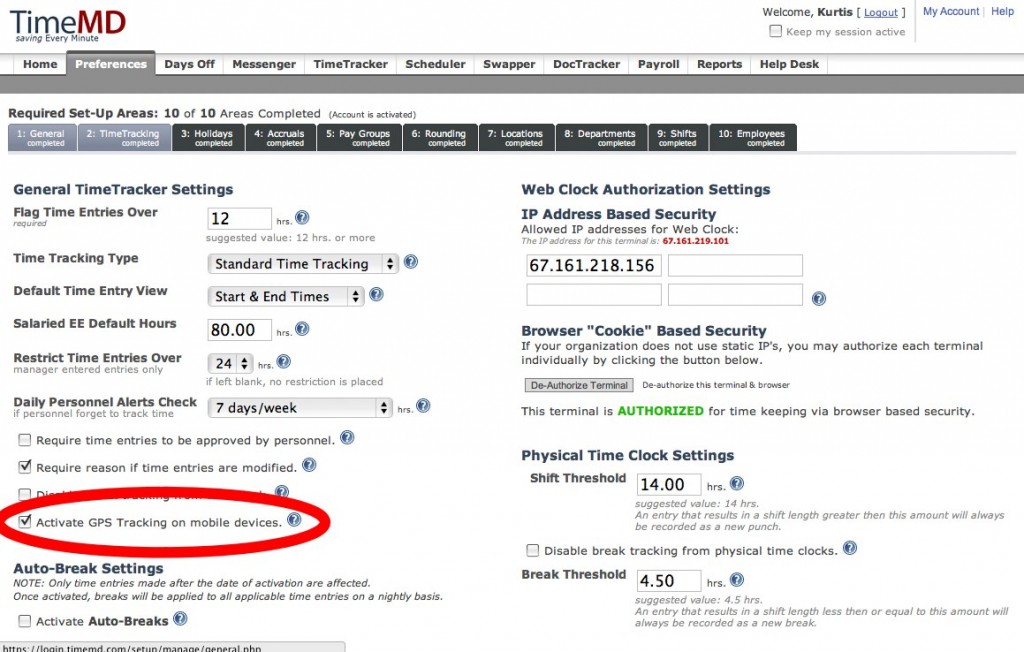Click Shift Threshold field showing 14.00
Viewport: 1024px width, 652px height.
tap(669, 485)
